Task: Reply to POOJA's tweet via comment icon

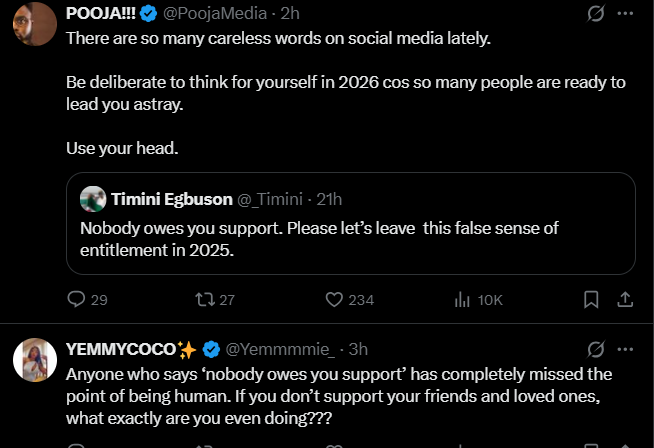Action: click(78, 299)
